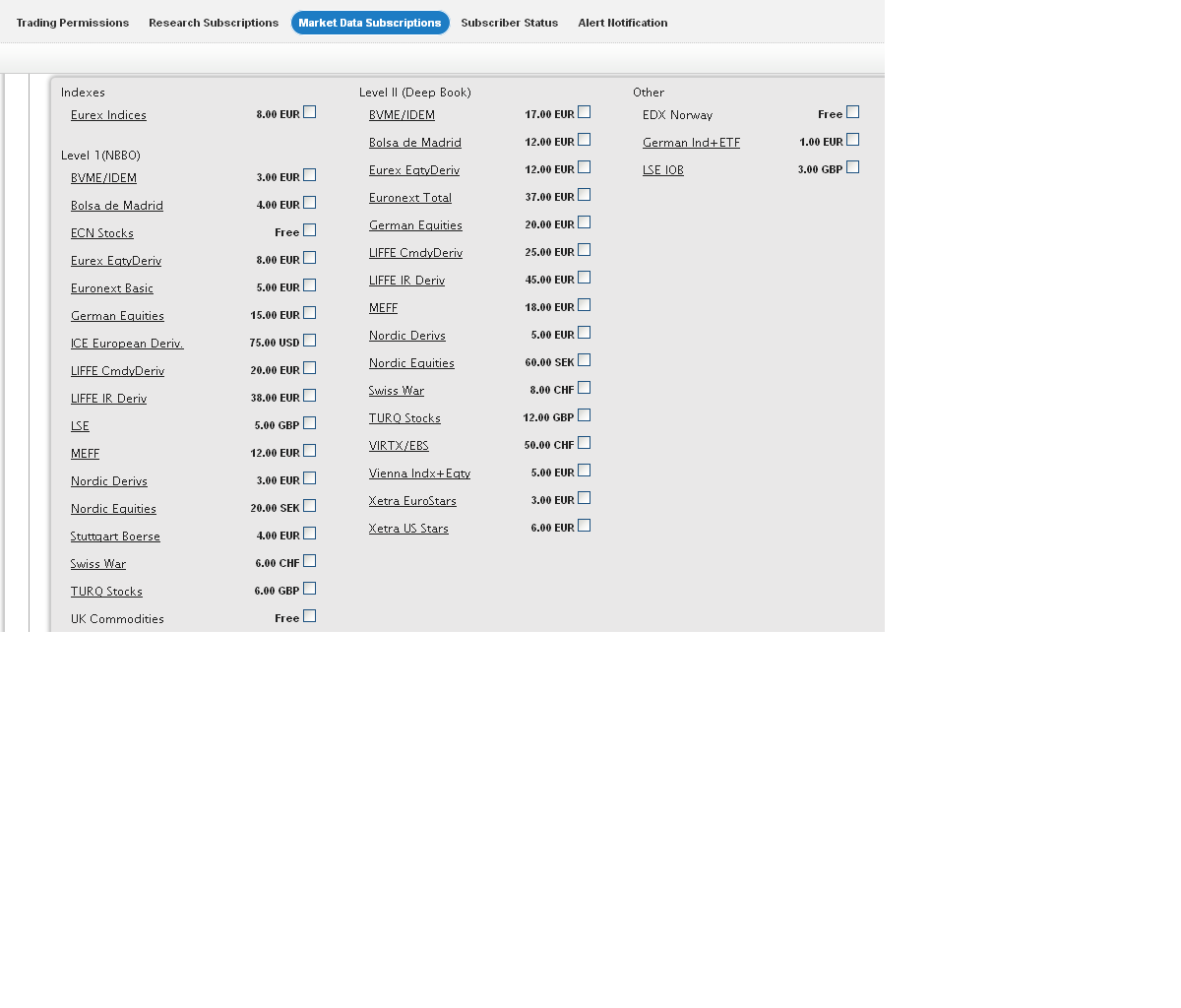Click the Euronext Basic link
Image resolution: width=1181 pixels, height=1008 pixels.
pyautogui.click(x=112, y=288)
